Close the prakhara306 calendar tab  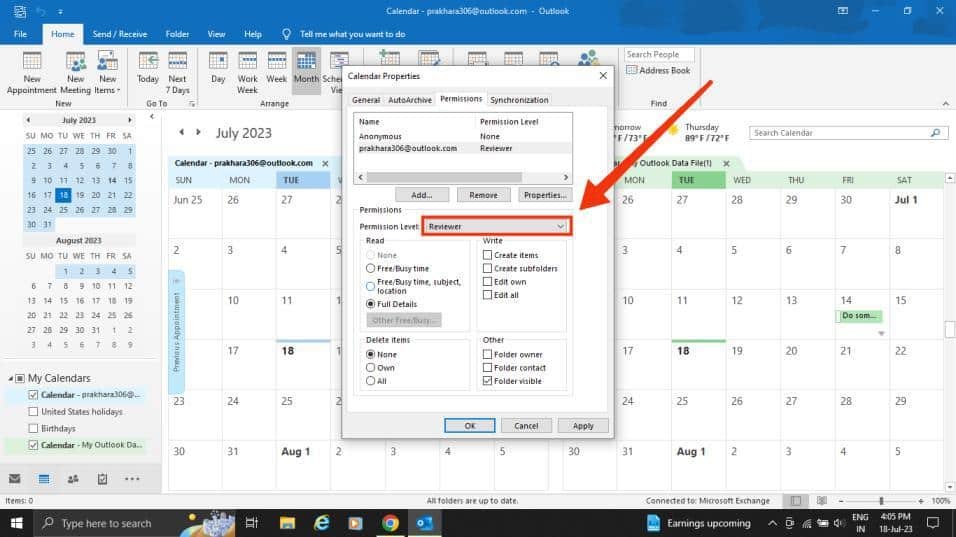click(x=325, y=163)
